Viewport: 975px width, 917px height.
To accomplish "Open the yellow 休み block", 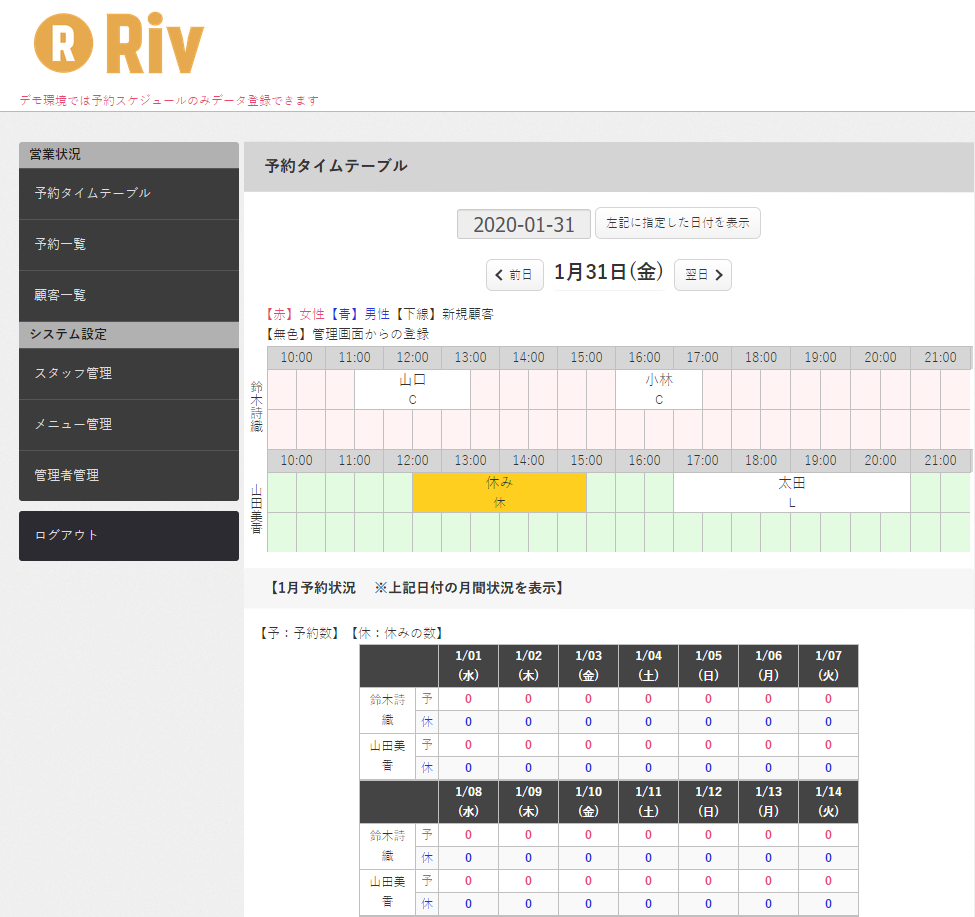I will 499,492.
